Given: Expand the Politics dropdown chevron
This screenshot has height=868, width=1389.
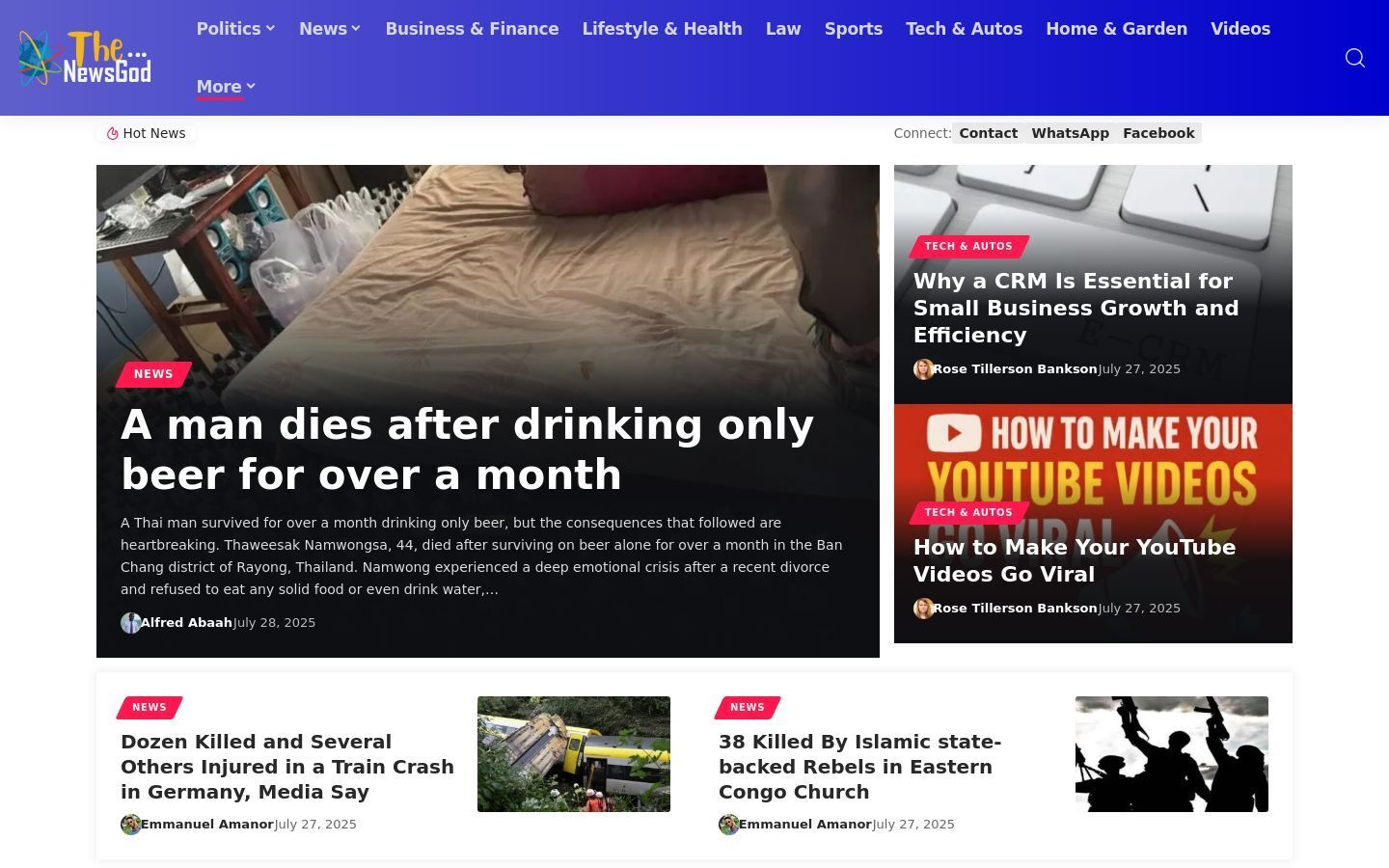Looking at the screenshot, I should (271, 29).
